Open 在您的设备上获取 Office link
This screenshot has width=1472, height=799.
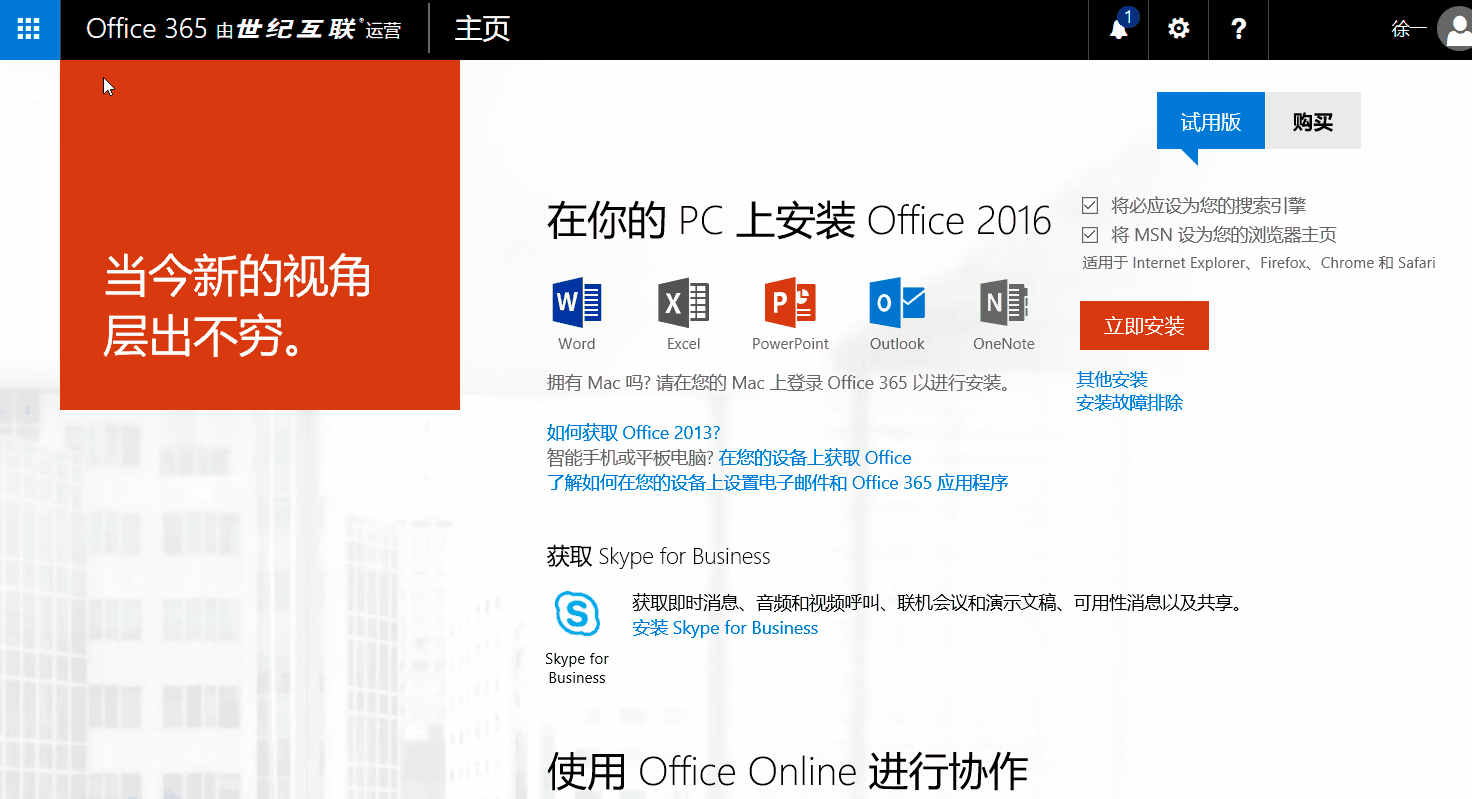tap(815, 458)
